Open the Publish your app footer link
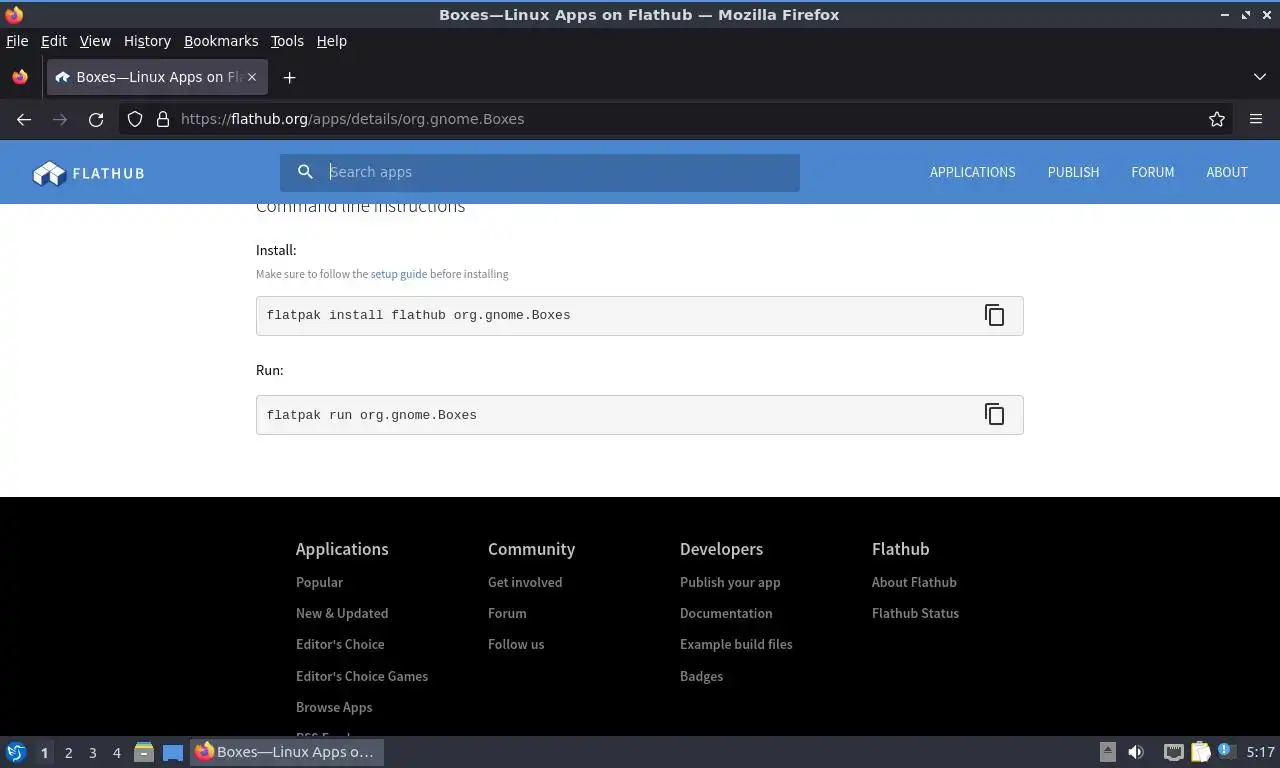Viewport: 1280px width, 768px height. click(730, 582)
